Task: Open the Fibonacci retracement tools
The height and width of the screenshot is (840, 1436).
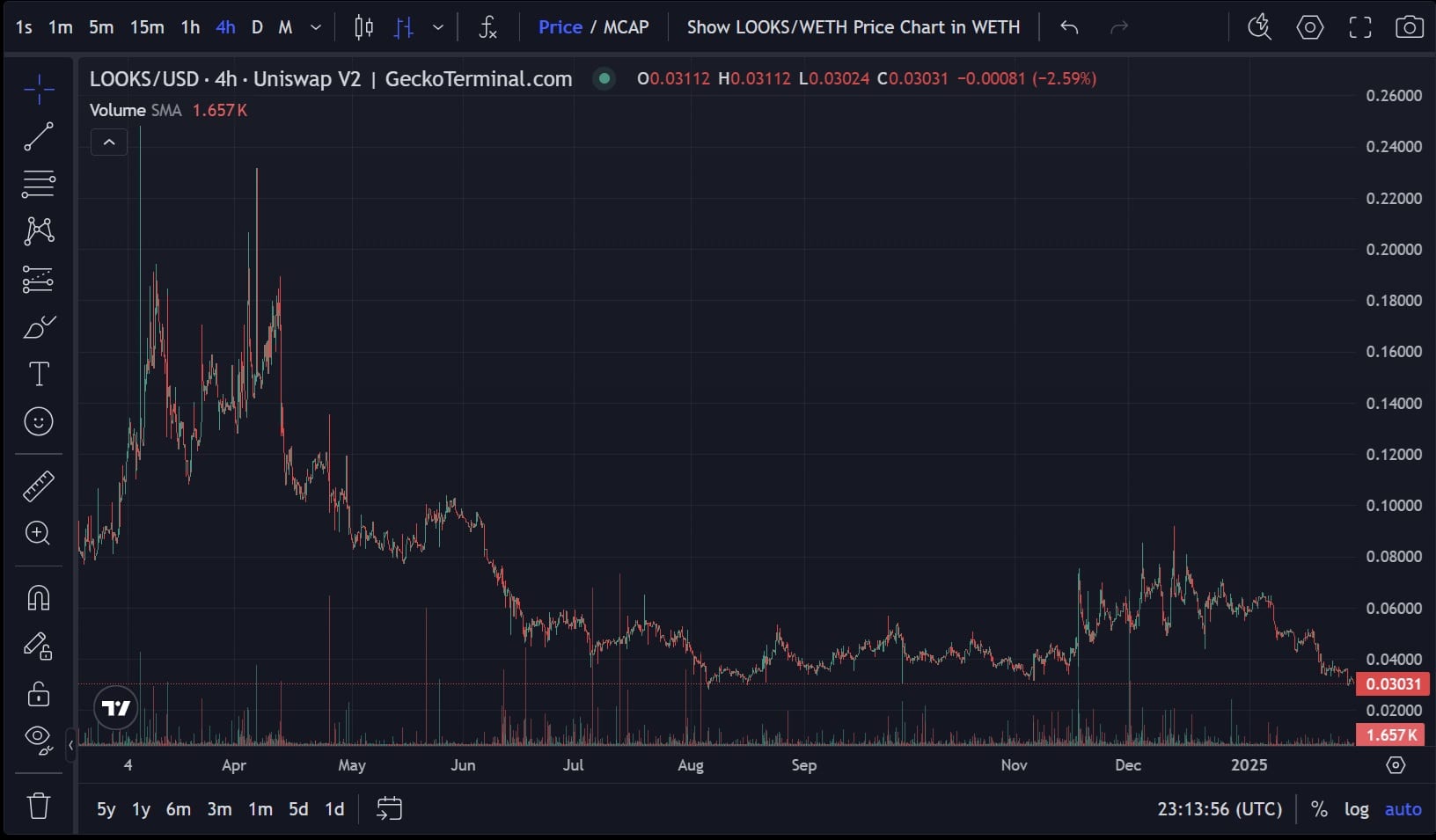Action: 38,183
